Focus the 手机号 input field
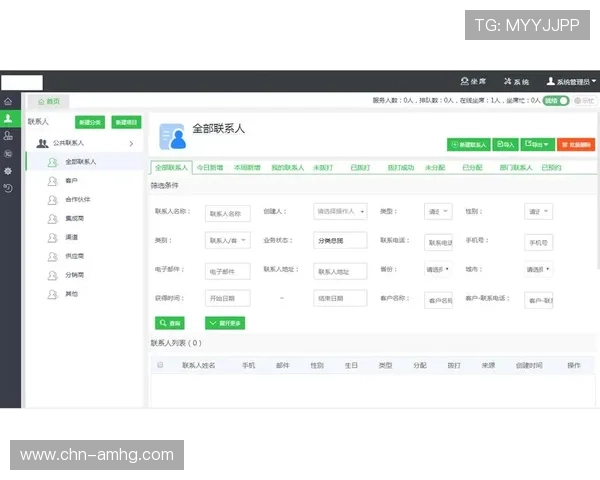The width and height of the screenshot is (600, 480). pyautogui.click(x=538, y=243)
